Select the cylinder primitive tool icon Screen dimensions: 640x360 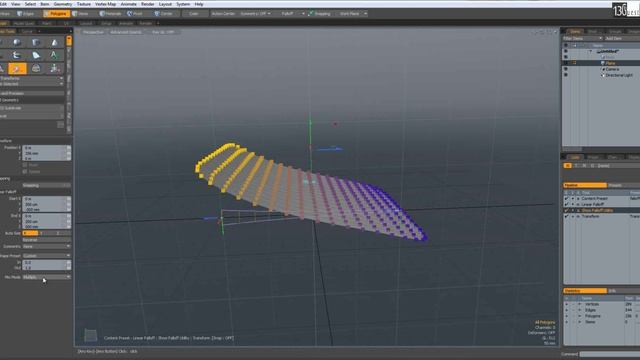(x=36, y=42)
